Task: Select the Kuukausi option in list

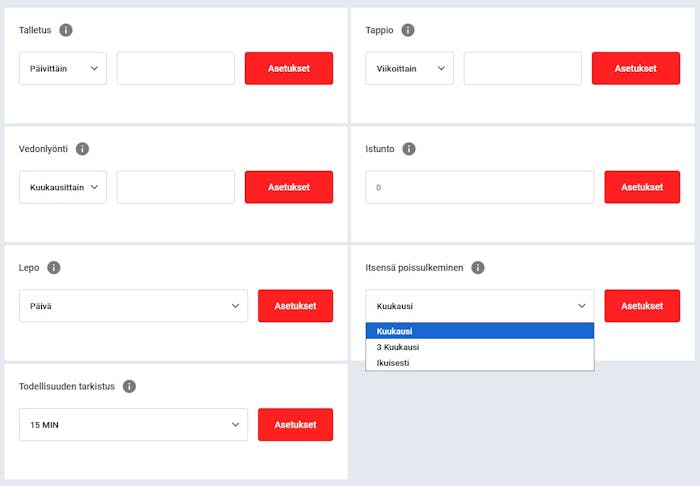Action: coord(480,331)
